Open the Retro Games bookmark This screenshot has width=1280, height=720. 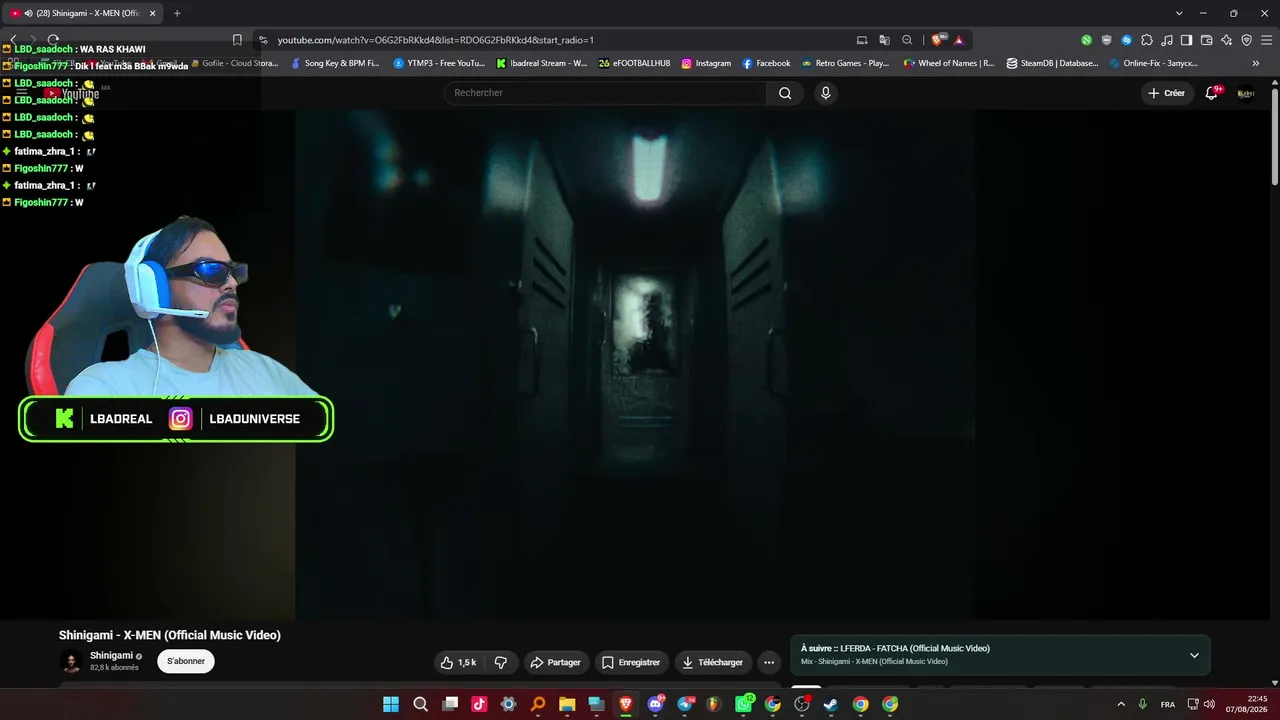[845, 63]
